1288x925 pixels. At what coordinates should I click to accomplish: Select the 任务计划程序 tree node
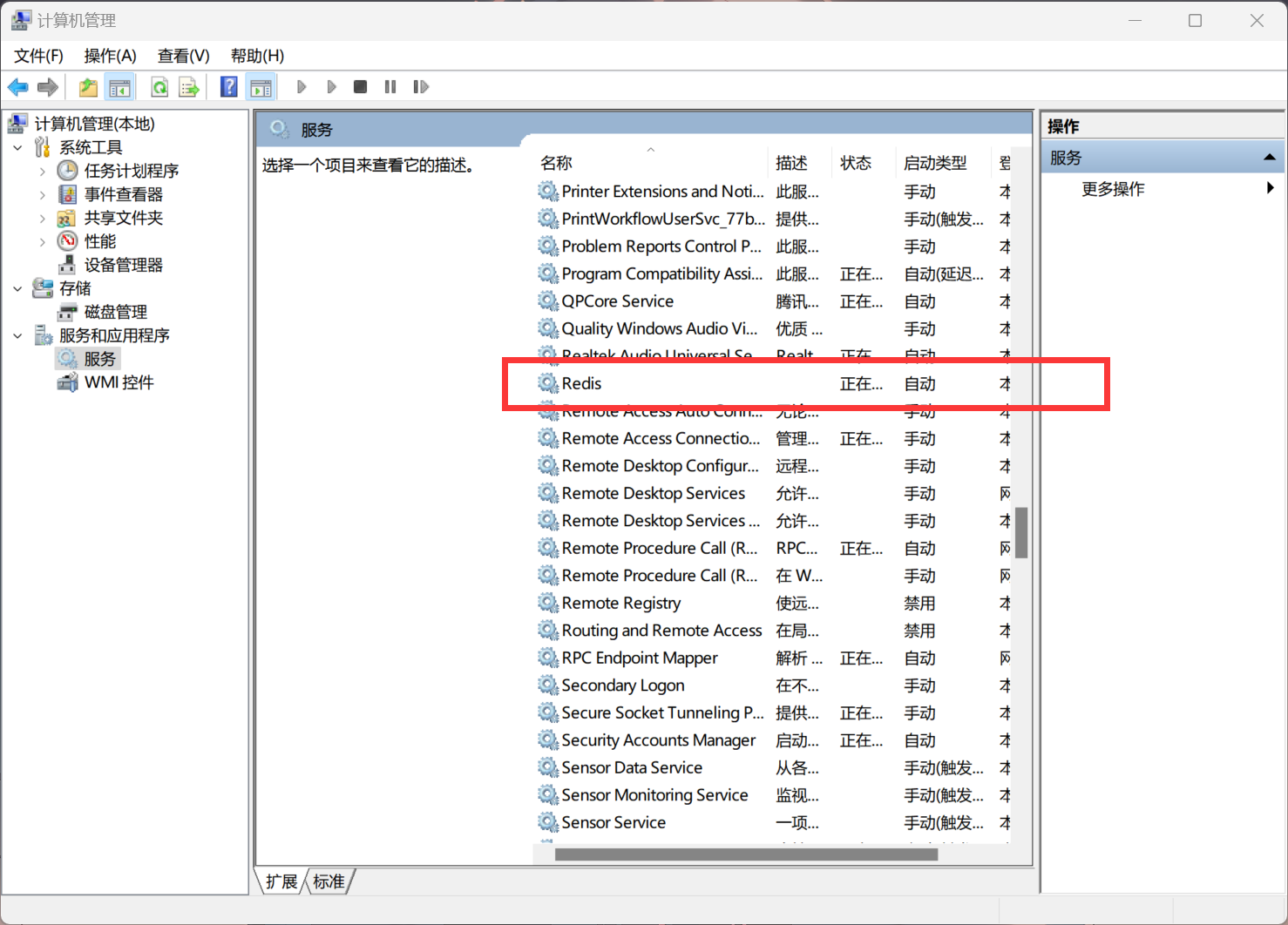(x=131, y=171)
